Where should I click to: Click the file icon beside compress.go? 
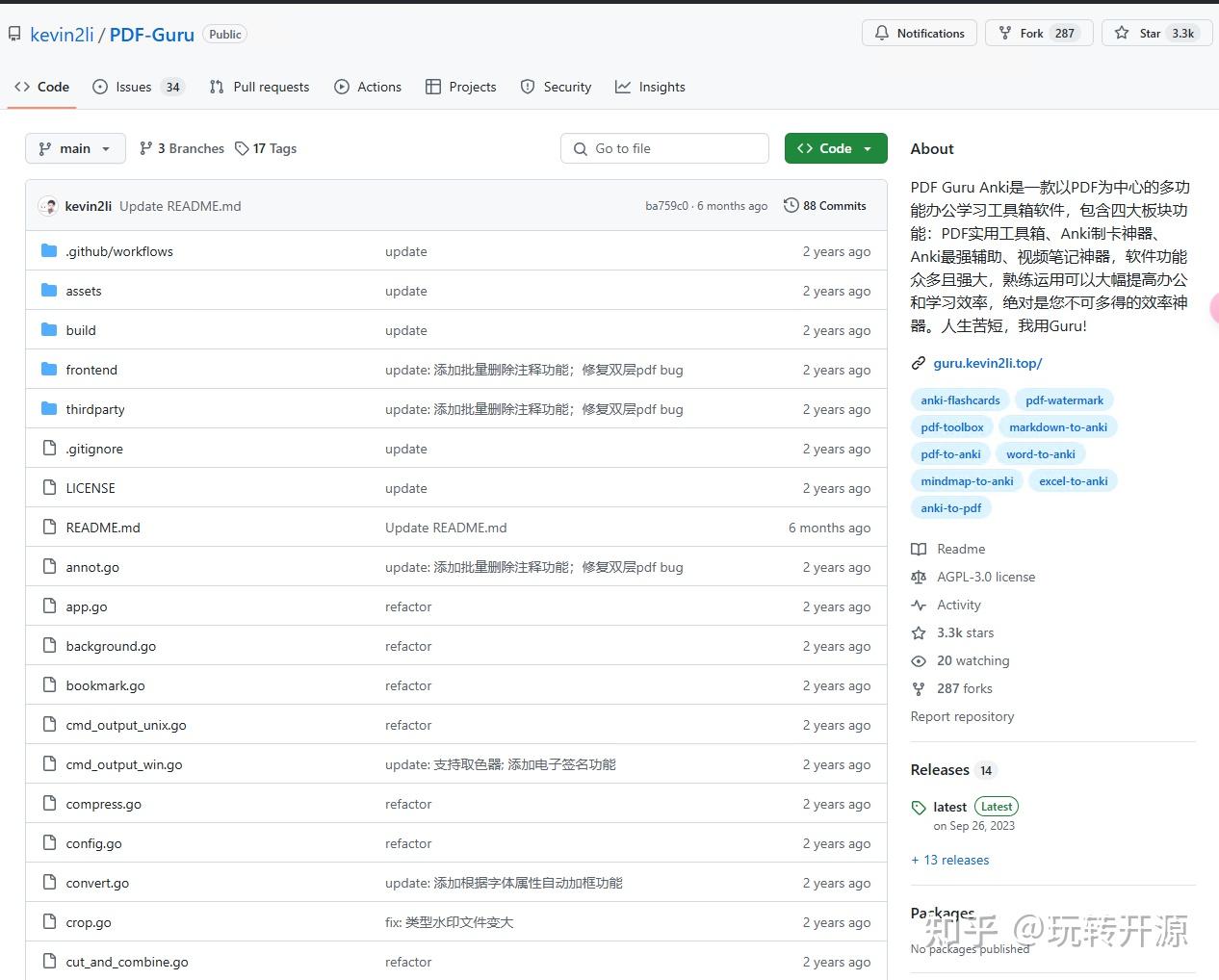[x=50, y=804]
